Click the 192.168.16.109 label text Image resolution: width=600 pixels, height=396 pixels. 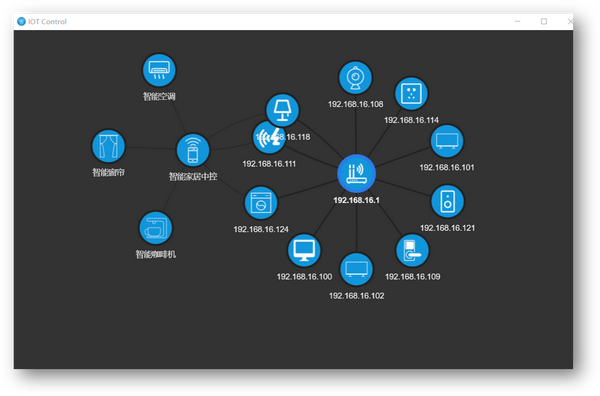click(x=412, y=277)
